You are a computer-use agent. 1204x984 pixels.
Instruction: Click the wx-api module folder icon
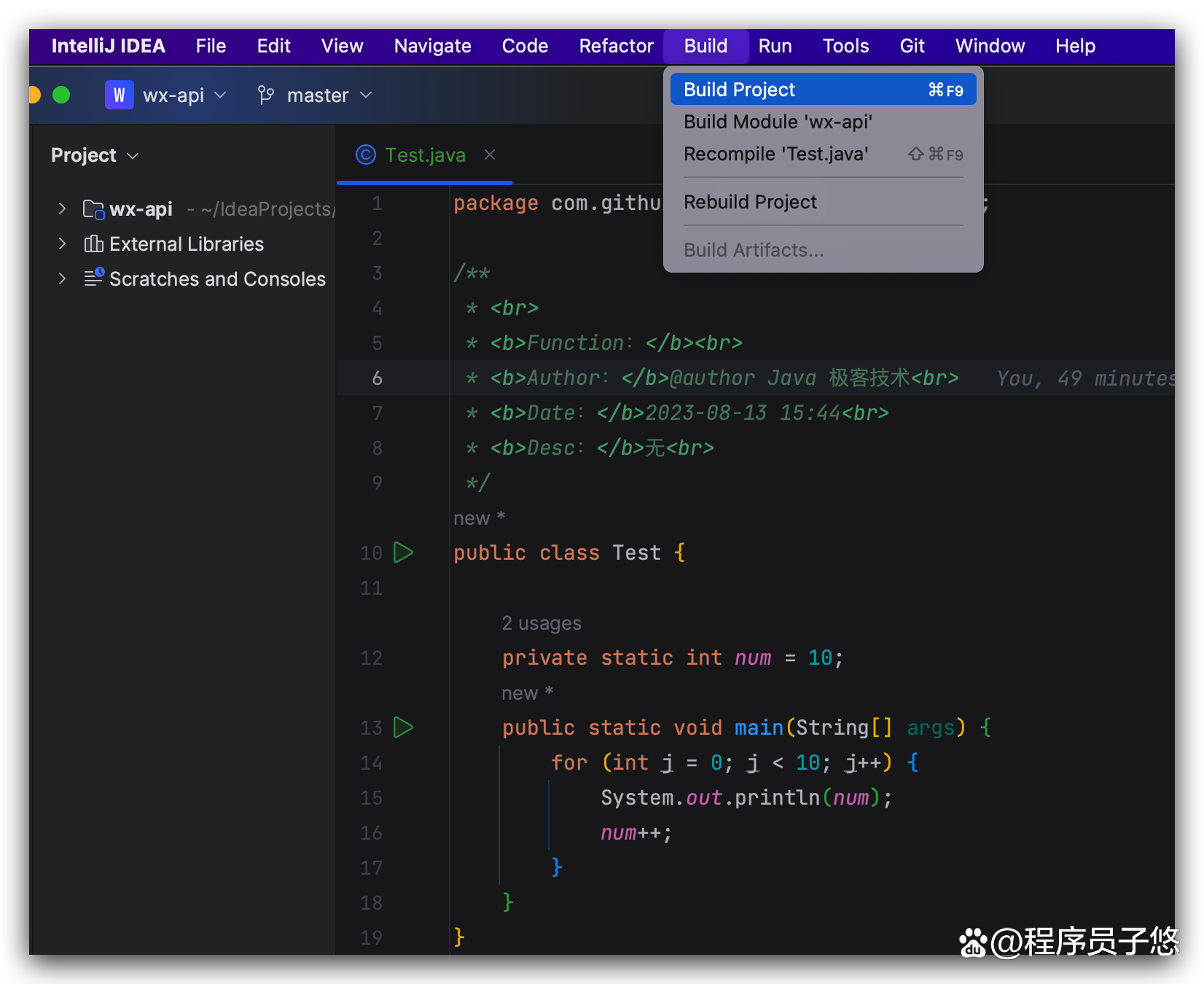(93, 210)
